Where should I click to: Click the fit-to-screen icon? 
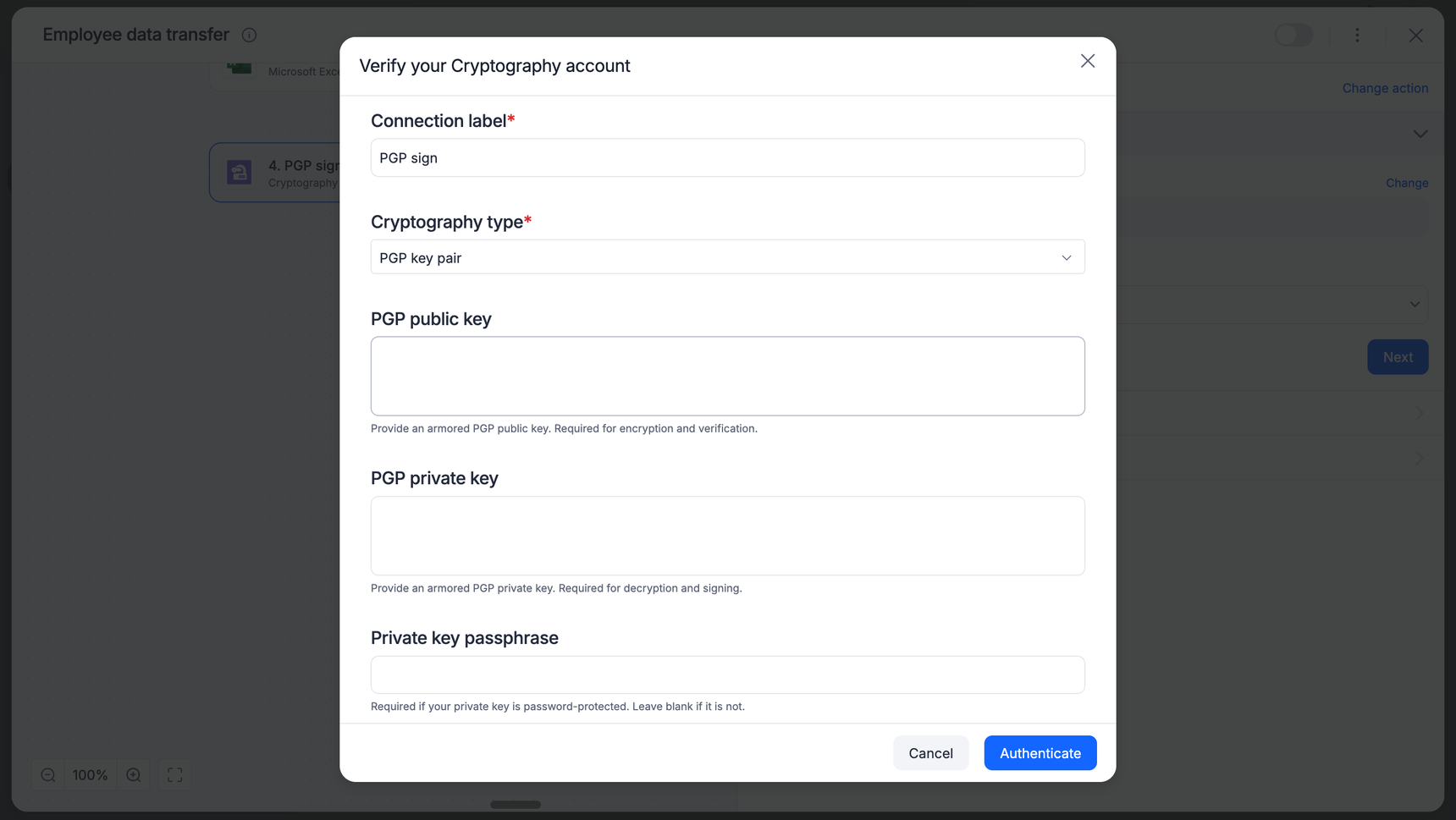[175, 775]
